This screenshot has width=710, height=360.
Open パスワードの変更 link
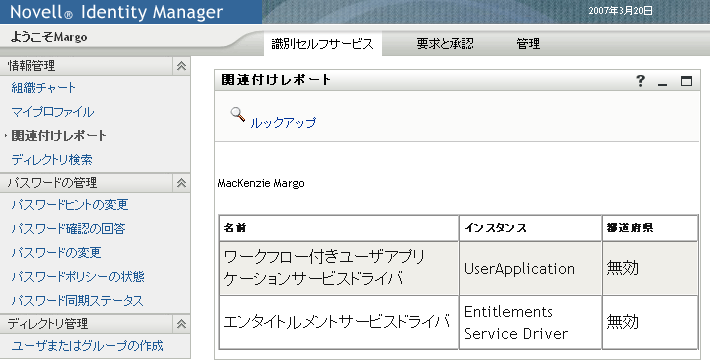pyautogui.click(x=56, y=253)
